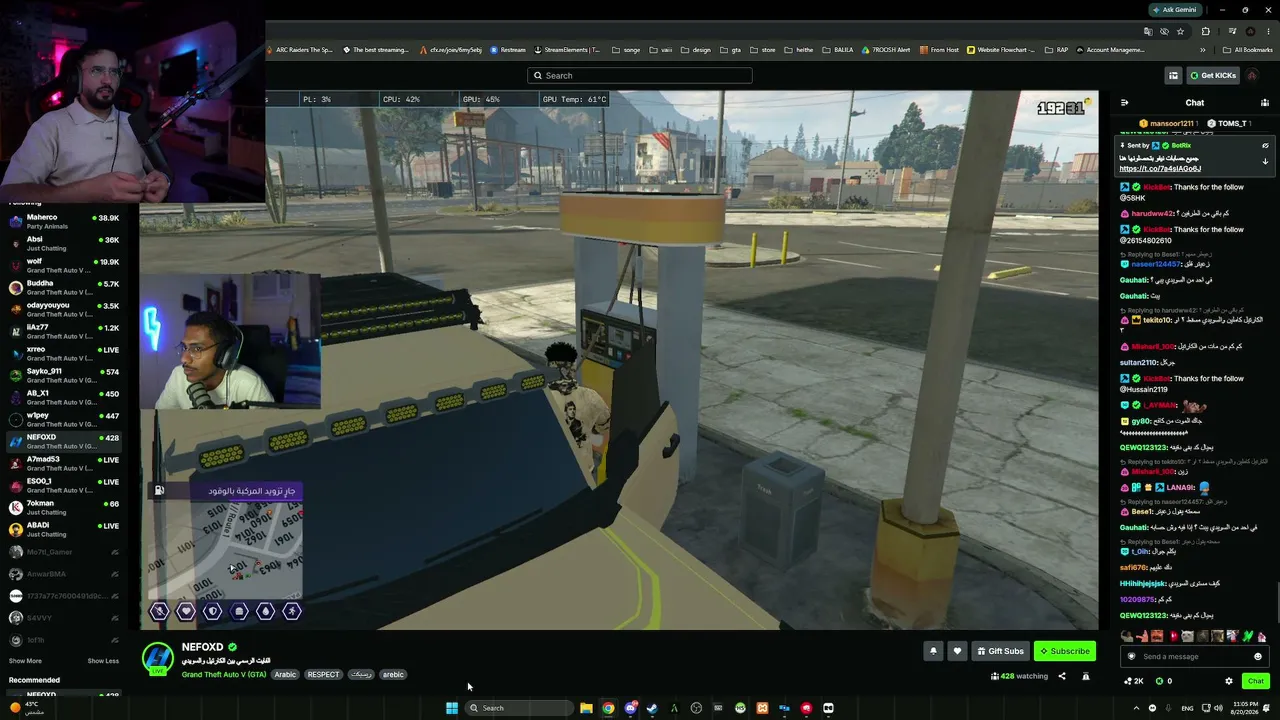Open the songe bookmarks folder
The image size is (1280, 720).
(x=626, y=50)
